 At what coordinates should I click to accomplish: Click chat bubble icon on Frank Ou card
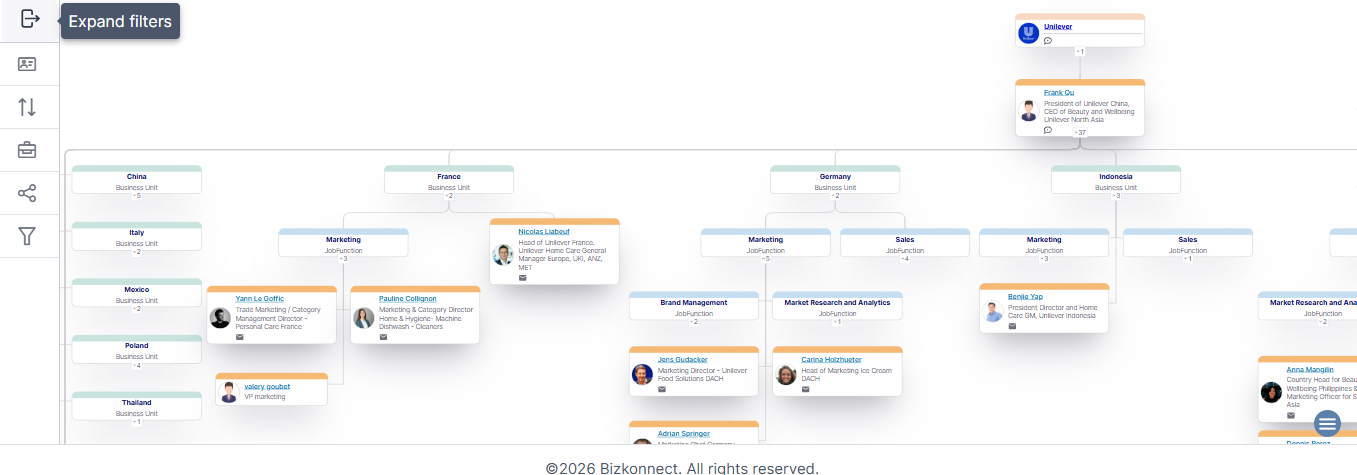click(x=1048, y=130)
